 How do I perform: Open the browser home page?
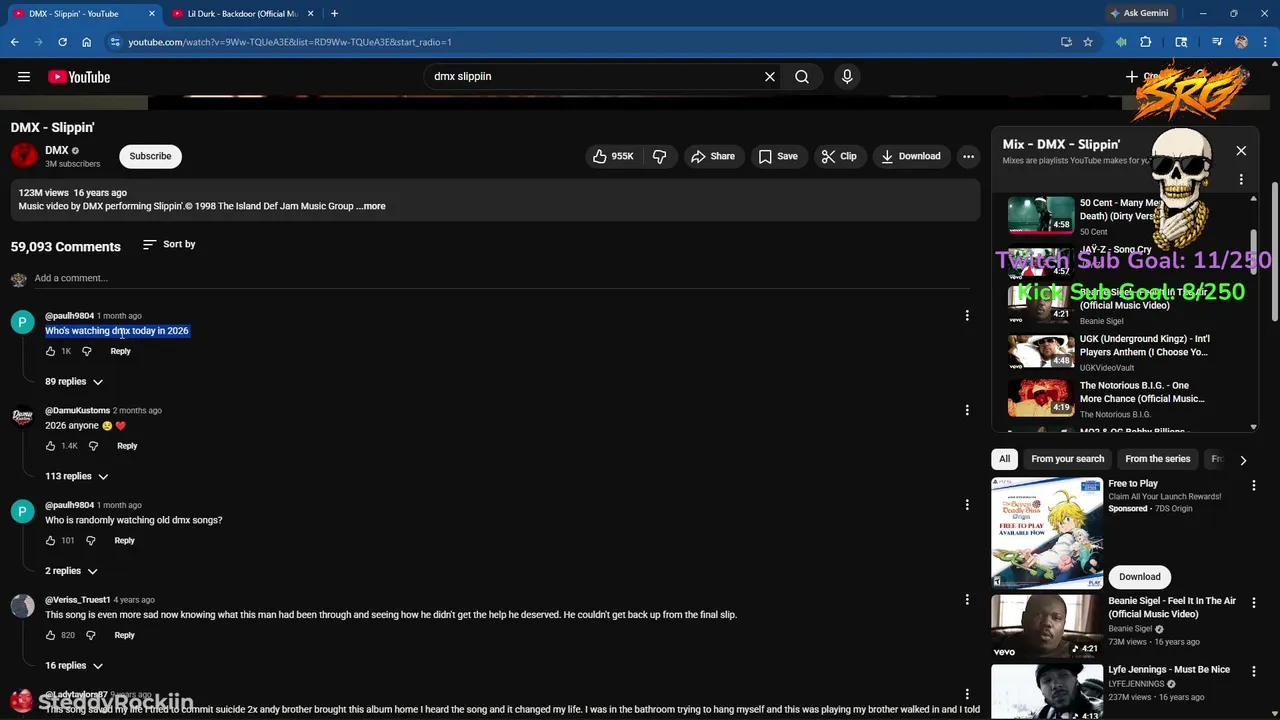tap(87, 42)
